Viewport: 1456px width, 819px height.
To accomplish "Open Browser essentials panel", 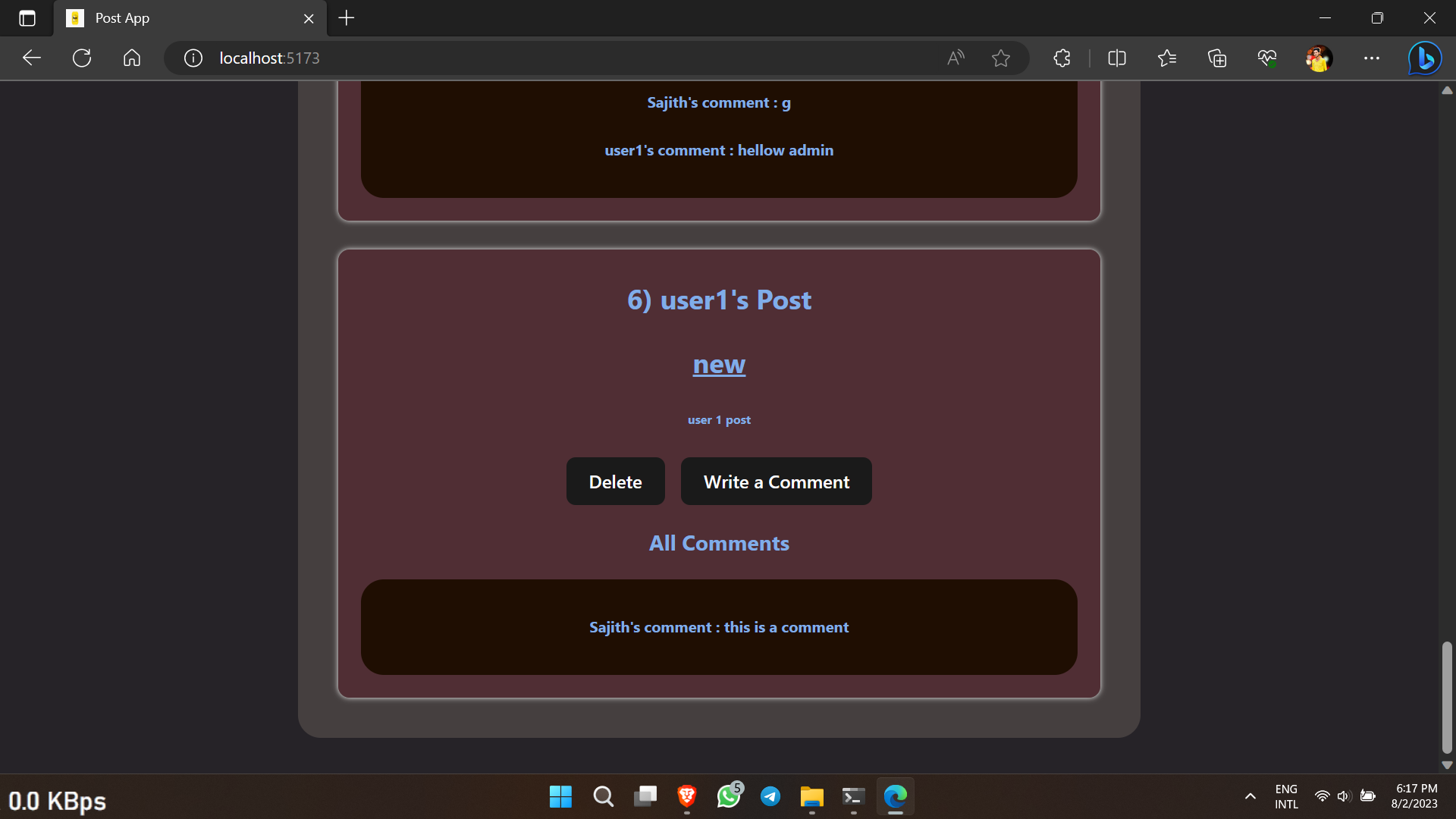I will [1267, 58].
